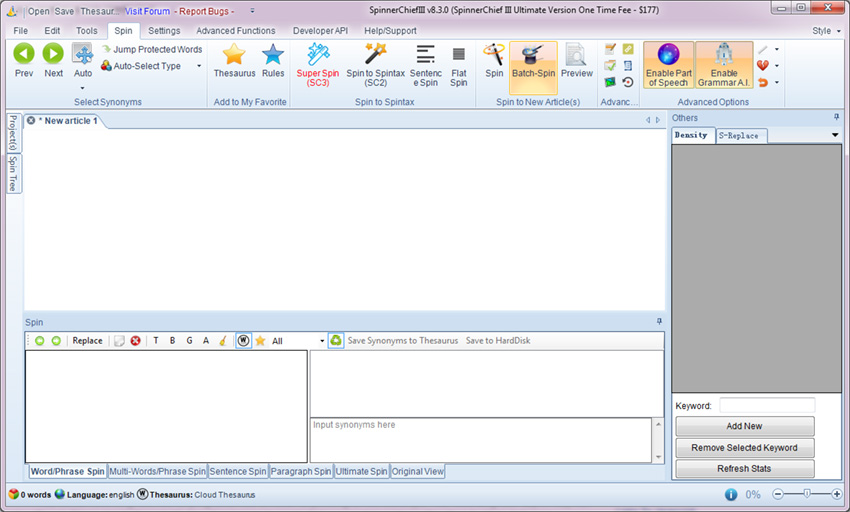This screenshot has width=850, height=512.
Task: Open the article Preview icon
Action: [x=576, y=54]
